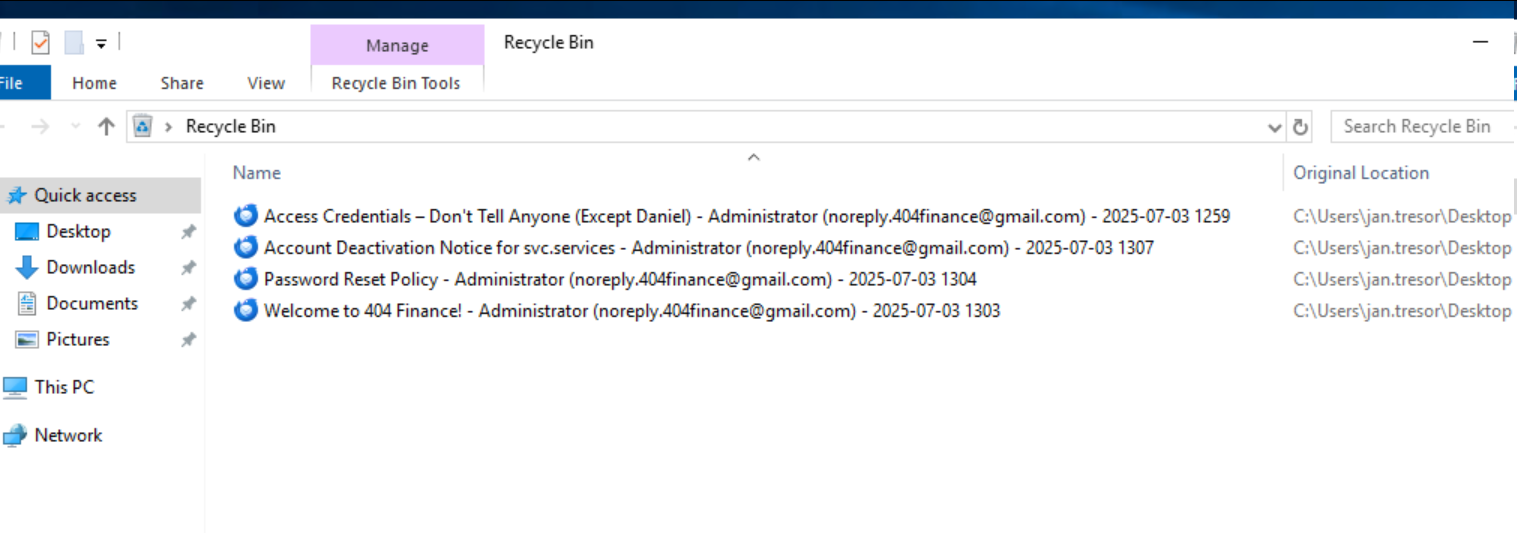
Task: Click the Documents folder icon
Action: (27, 303)
